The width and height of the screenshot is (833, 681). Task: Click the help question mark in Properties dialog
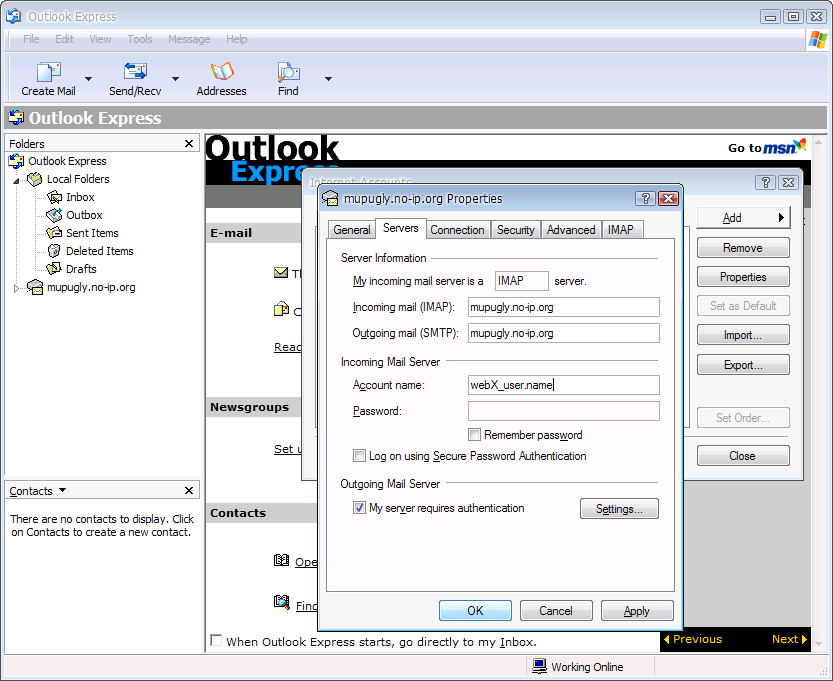pos(645,199)
